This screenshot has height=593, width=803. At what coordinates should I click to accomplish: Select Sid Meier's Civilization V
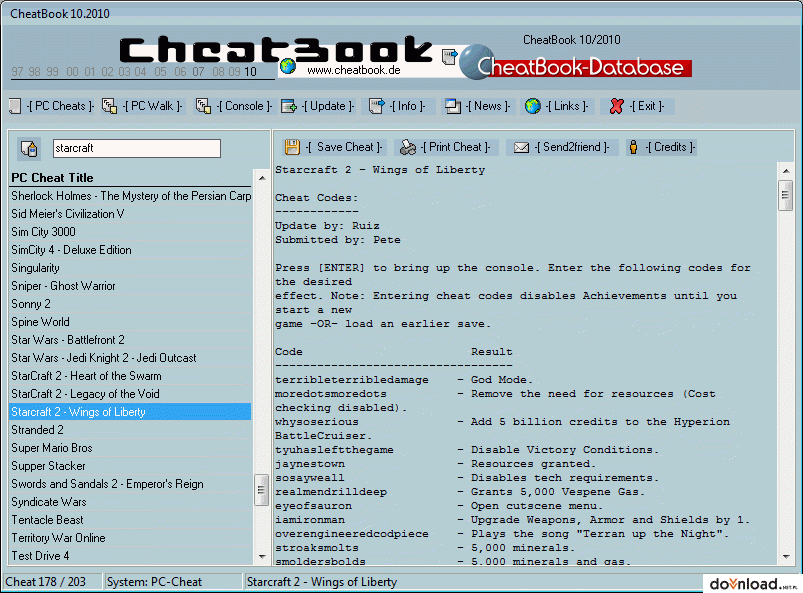coord(131,214)
